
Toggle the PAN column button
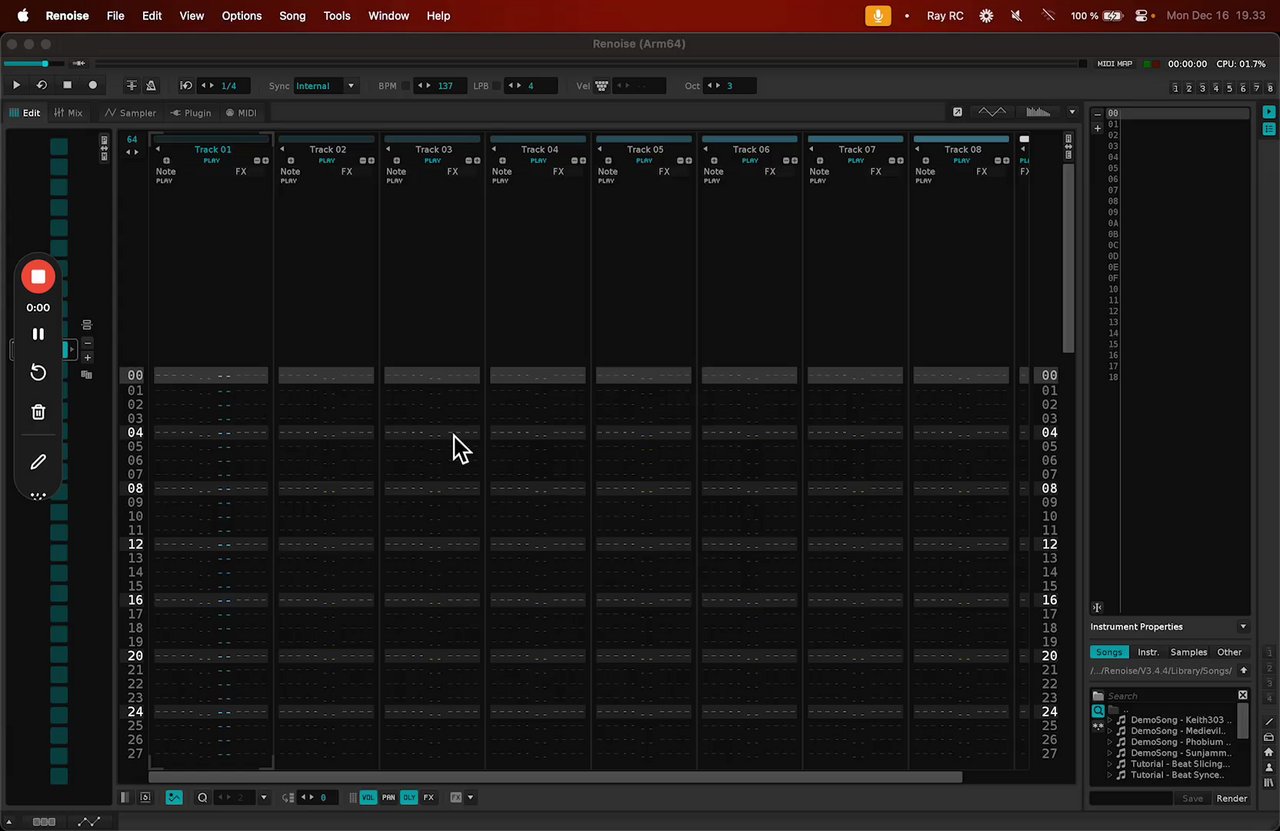click(x=389, y=798)
